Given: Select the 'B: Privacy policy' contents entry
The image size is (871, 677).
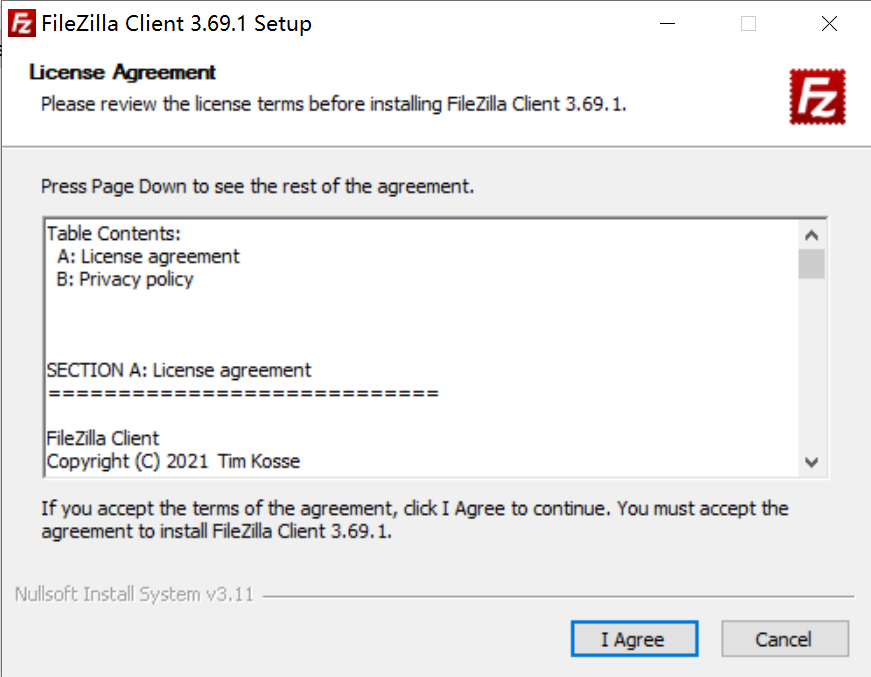Looking at the screenshot, I should click(x=125, y=280).
